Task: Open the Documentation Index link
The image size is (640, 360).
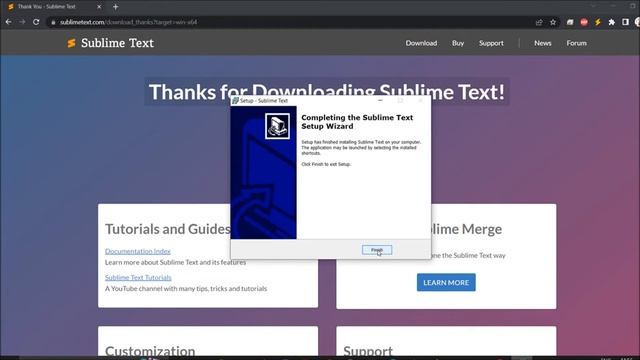Action: 138,251
